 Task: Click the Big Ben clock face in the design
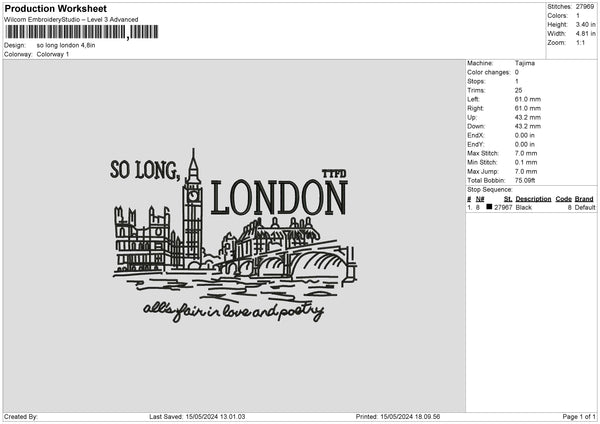pyautogui.click(x=193, y=196)
